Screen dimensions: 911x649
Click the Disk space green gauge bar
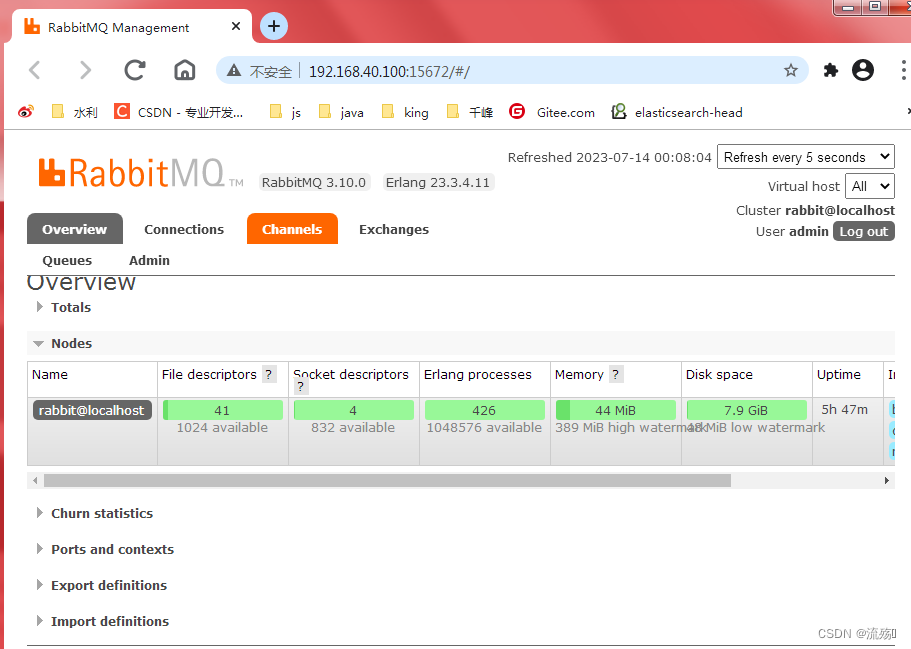pyautogui.click(x=747, y=409)
